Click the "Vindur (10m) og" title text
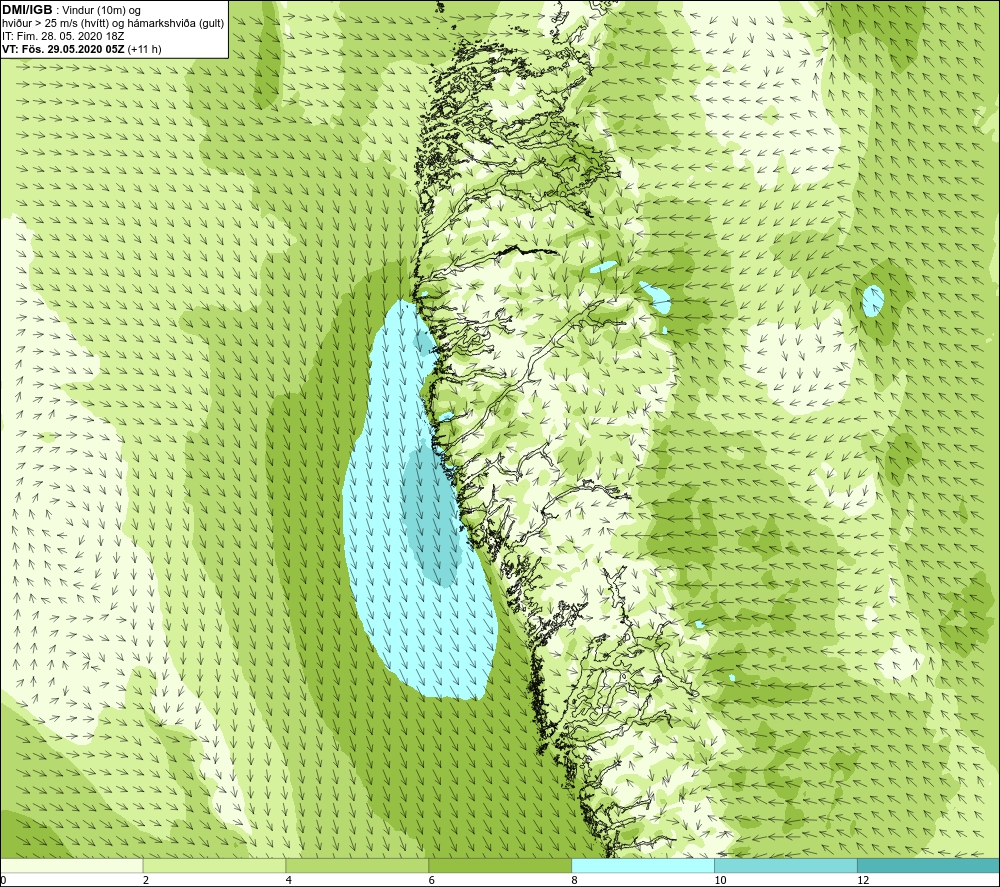The width and height of the screenshot is (1000, 887). [x=103, y=11]
